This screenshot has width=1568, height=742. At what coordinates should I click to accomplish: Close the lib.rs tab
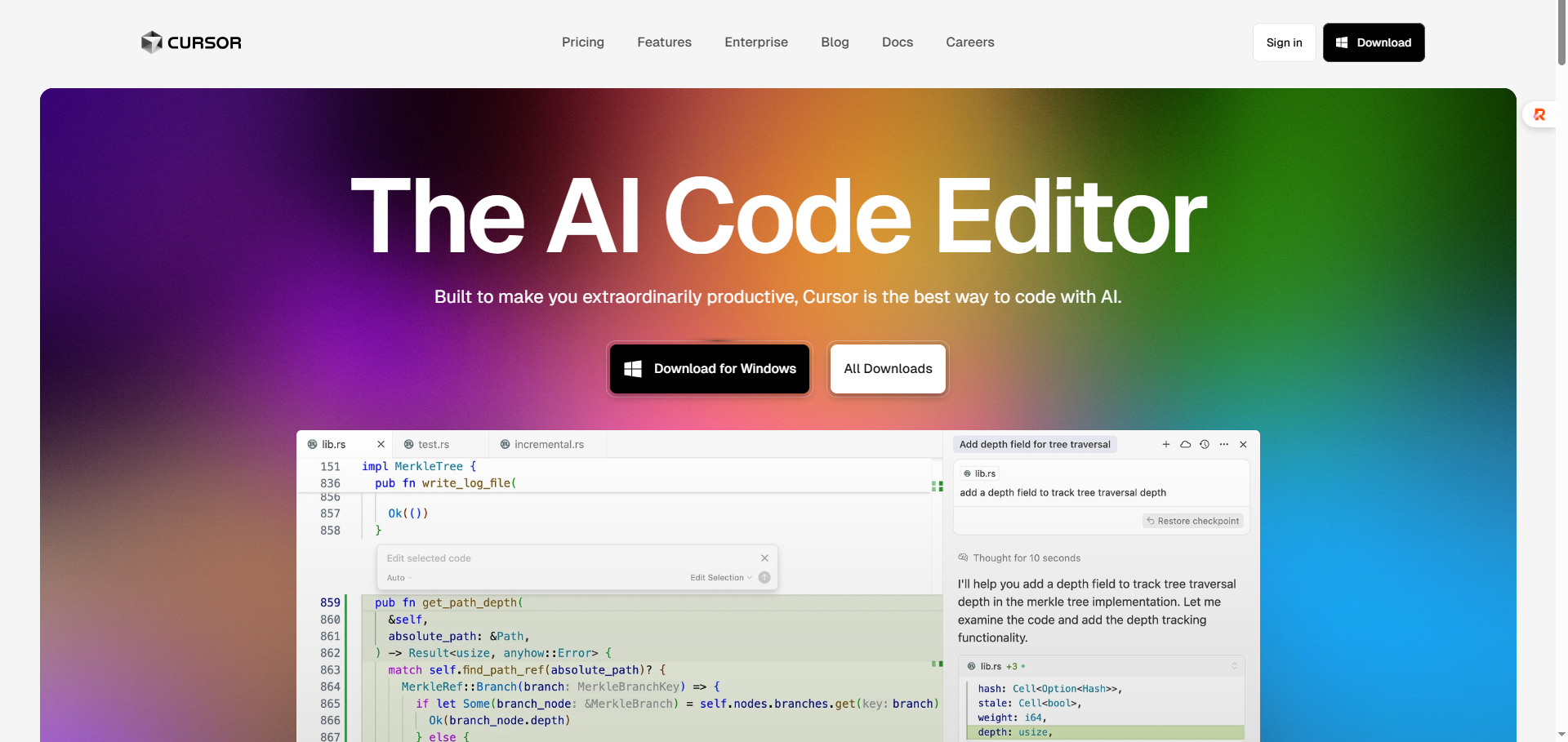pos(381,444)
